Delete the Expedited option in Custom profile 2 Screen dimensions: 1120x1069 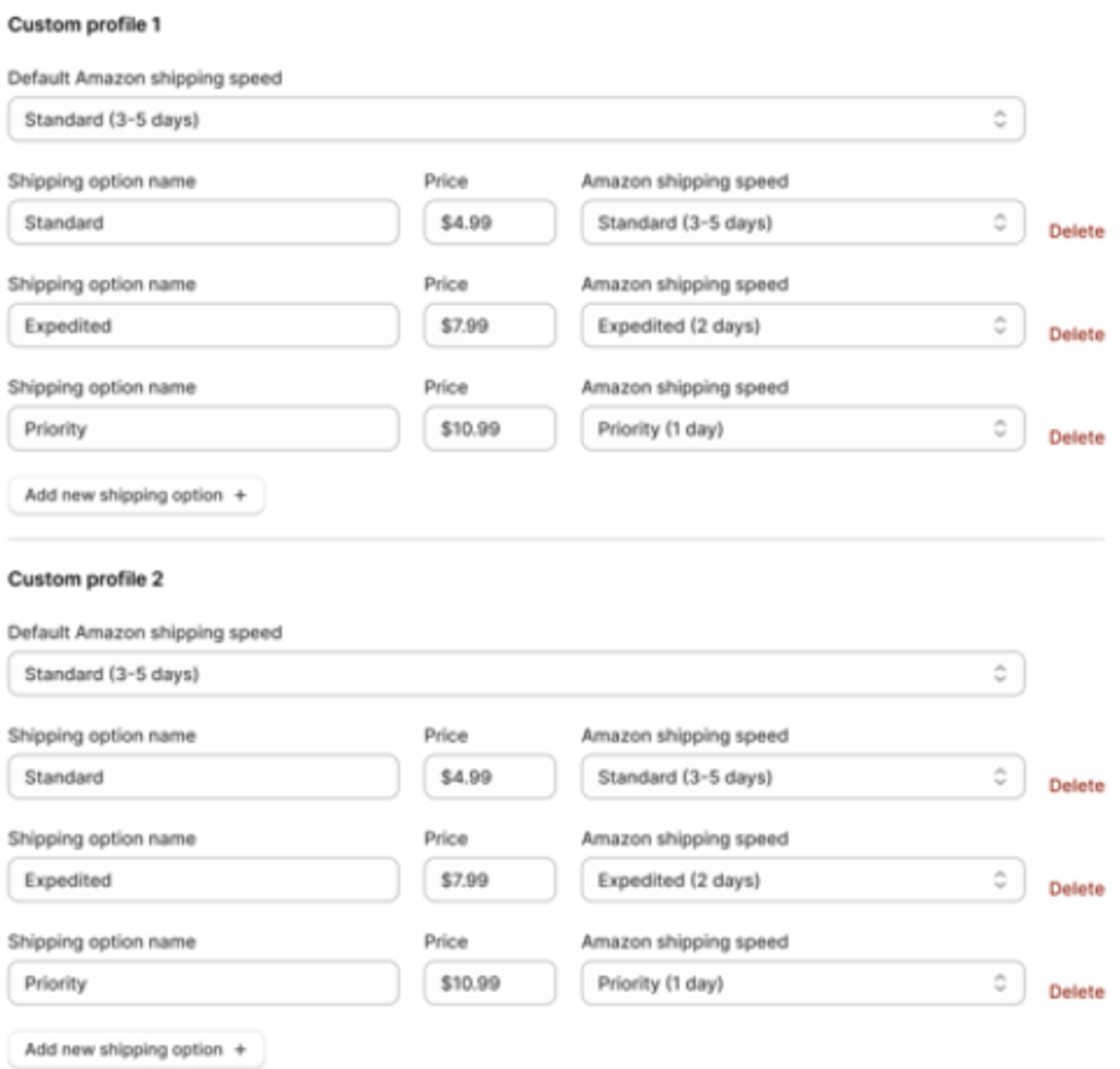coord(1076,888)
